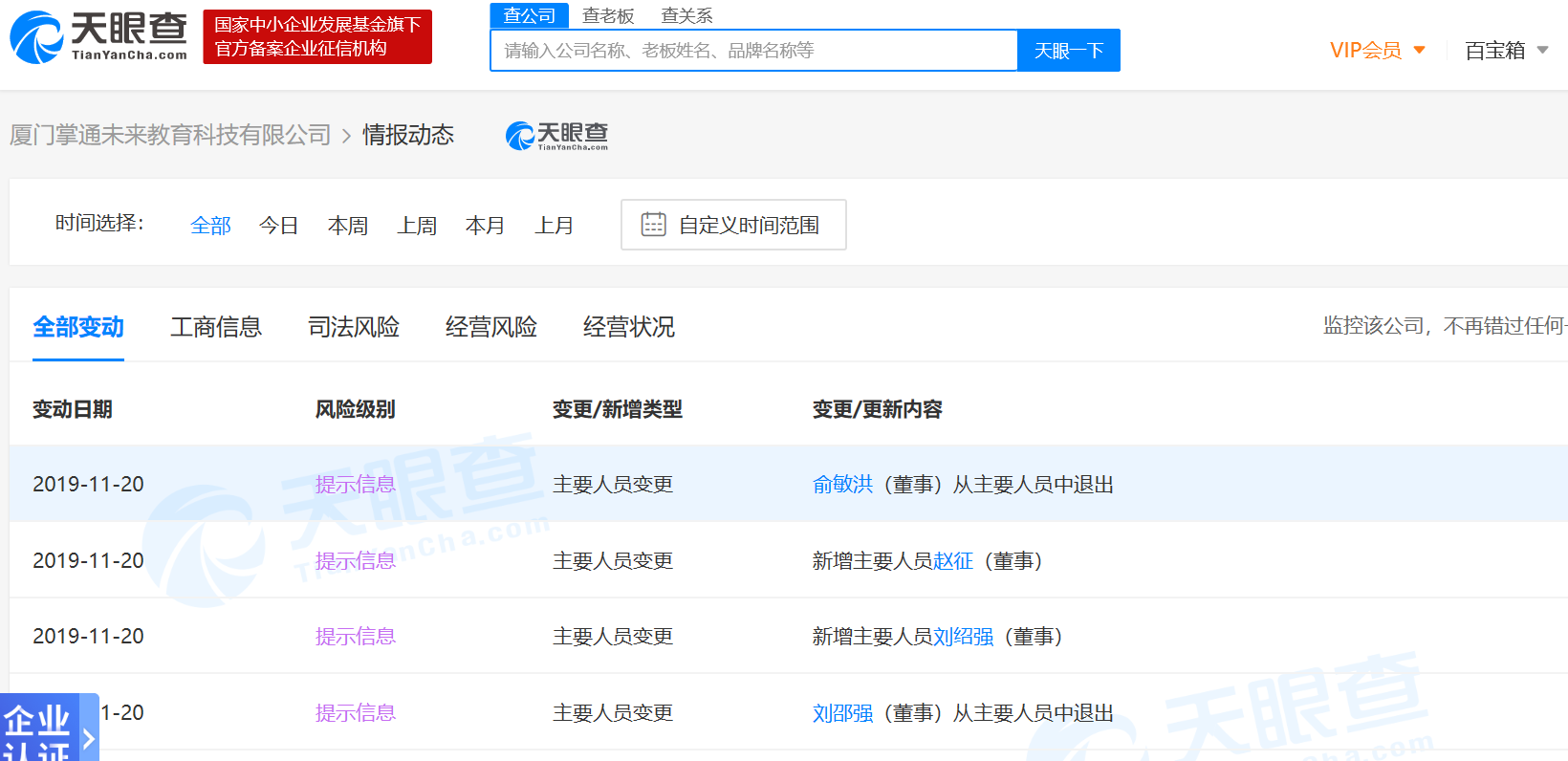This screenshot has height=761, width=1568.
Task: Click the red 国家中小企业发展基金 banner
Action: pos(317,37)
